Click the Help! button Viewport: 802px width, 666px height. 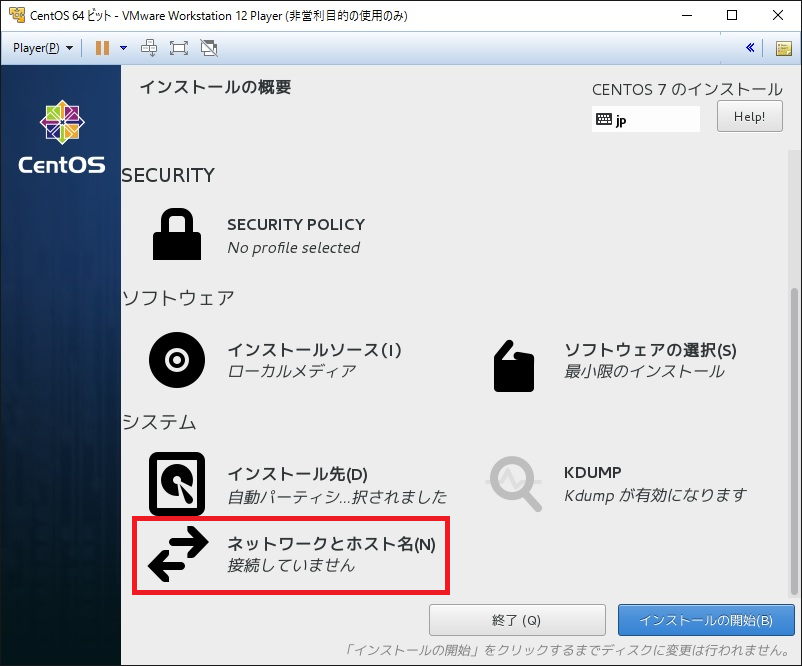(x=749, y=116)
